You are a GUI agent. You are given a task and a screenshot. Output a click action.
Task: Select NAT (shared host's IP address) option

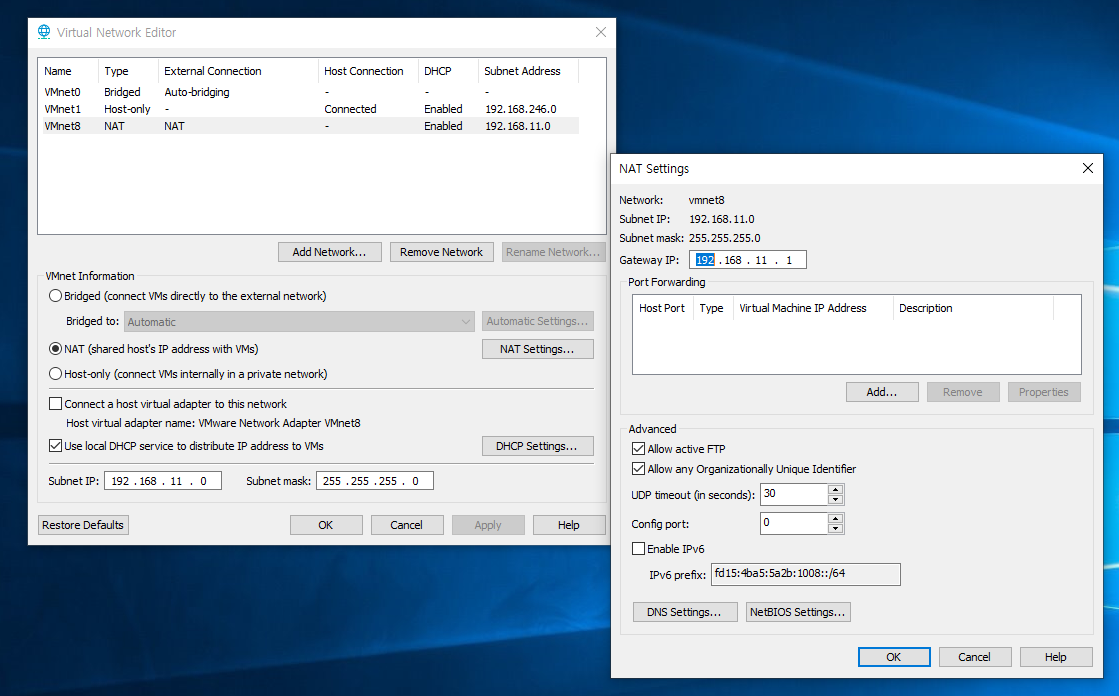[55, 349]
